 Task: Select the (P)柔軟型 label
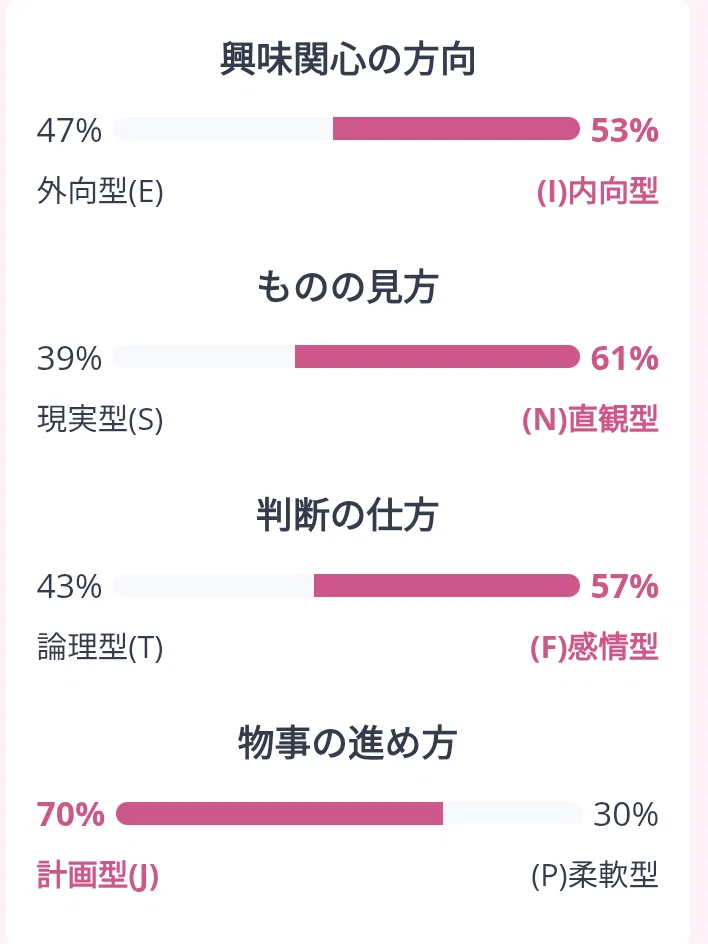pyautogui.click(x=595, y=875)
